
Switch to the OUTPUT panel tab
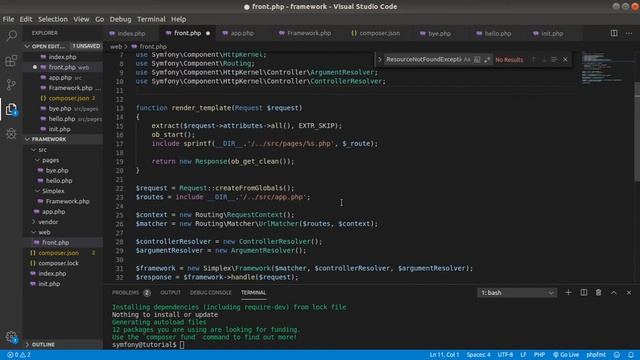coord(171,293)
